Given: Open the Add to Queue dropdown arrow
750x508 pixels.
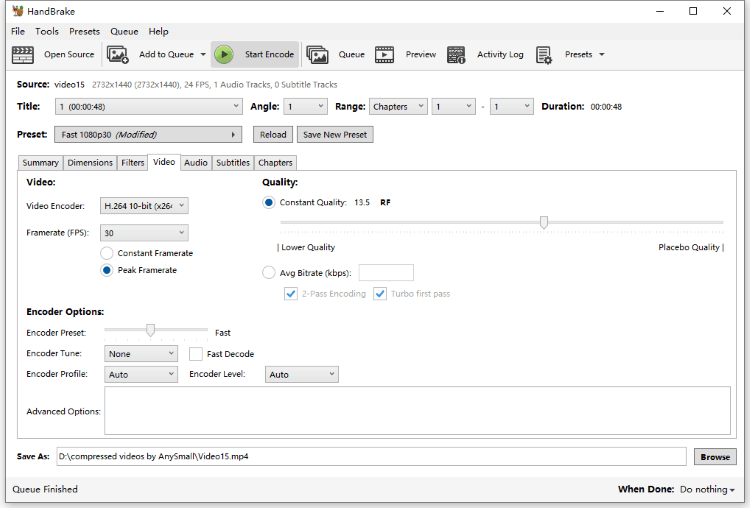Looking at the screenshot, I should click(203, 55).
